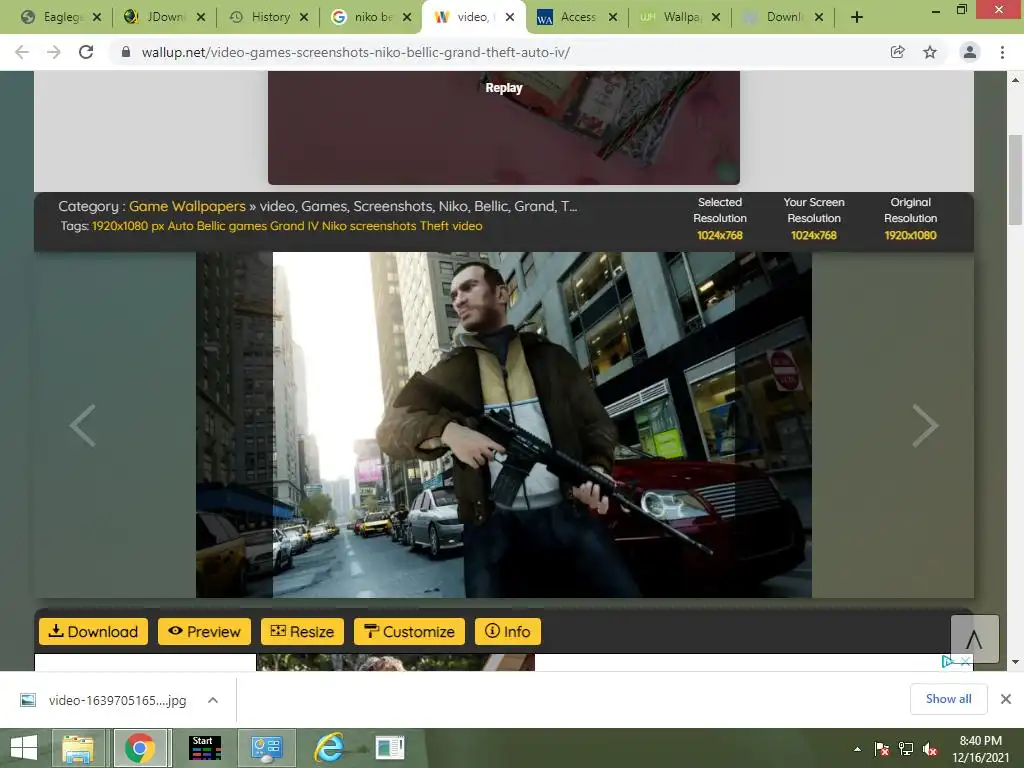Click Replay on the video ad
The width and height of the screenshot is (1024, 768).
504,88
